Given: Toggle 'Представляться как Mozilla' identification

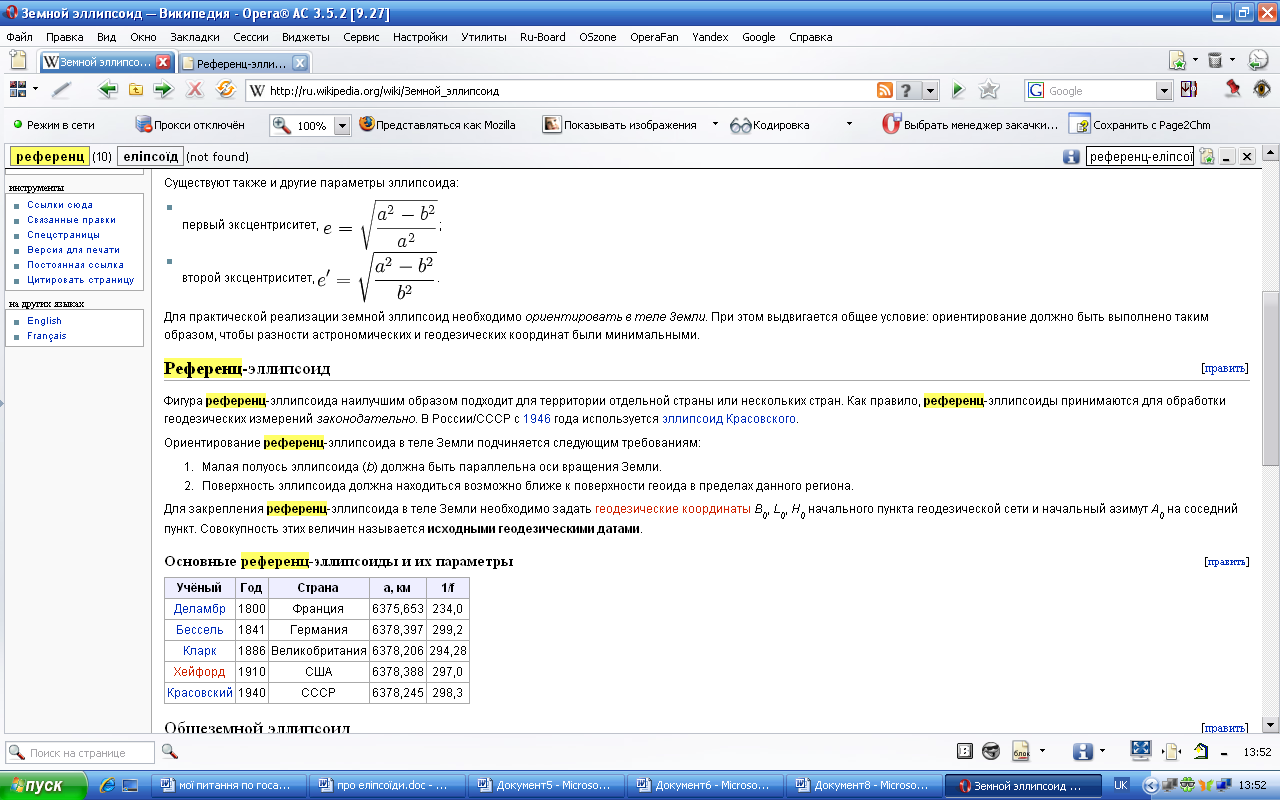Looking at the screenshot, I should tap(437, 125).
